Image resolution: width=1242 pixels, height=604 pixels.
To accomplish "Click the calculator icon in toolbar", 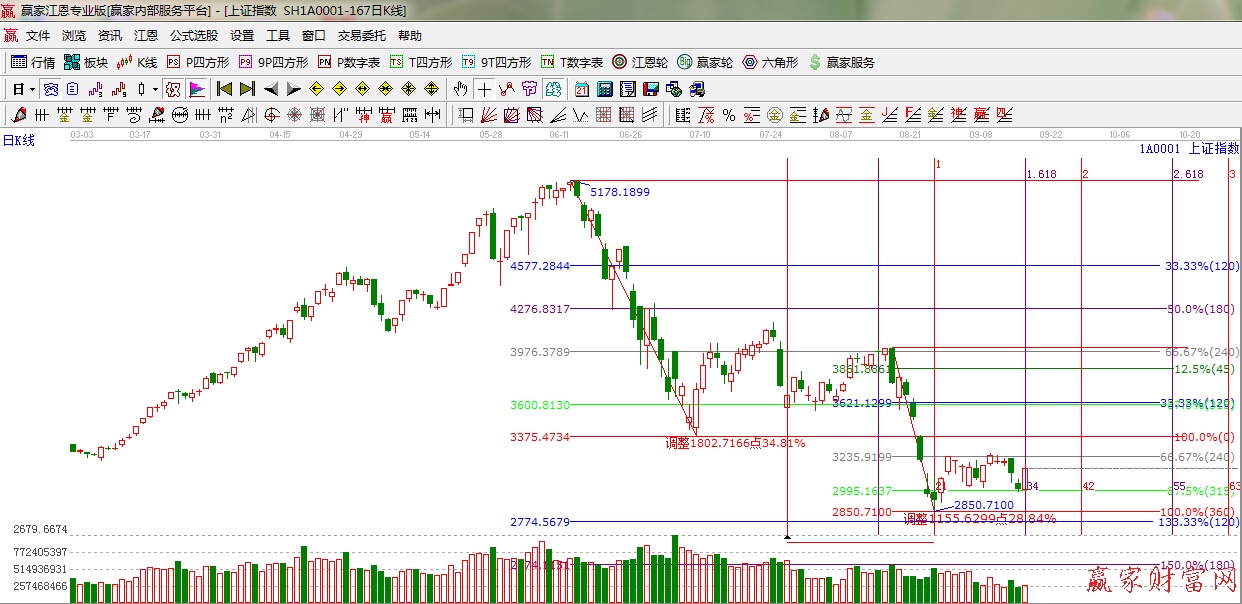I will click(604, 89).
